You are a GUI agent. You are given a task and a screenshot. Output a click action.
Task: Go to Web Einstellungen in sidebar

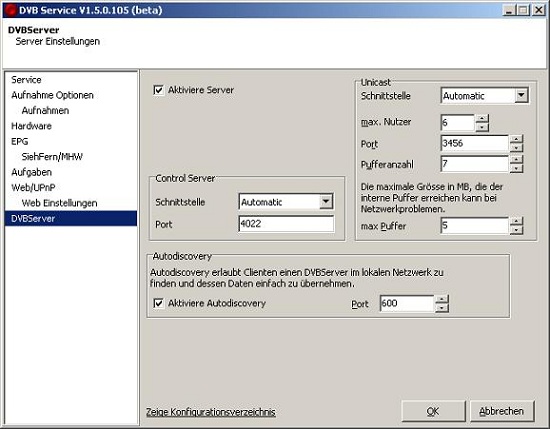(59, 203)
